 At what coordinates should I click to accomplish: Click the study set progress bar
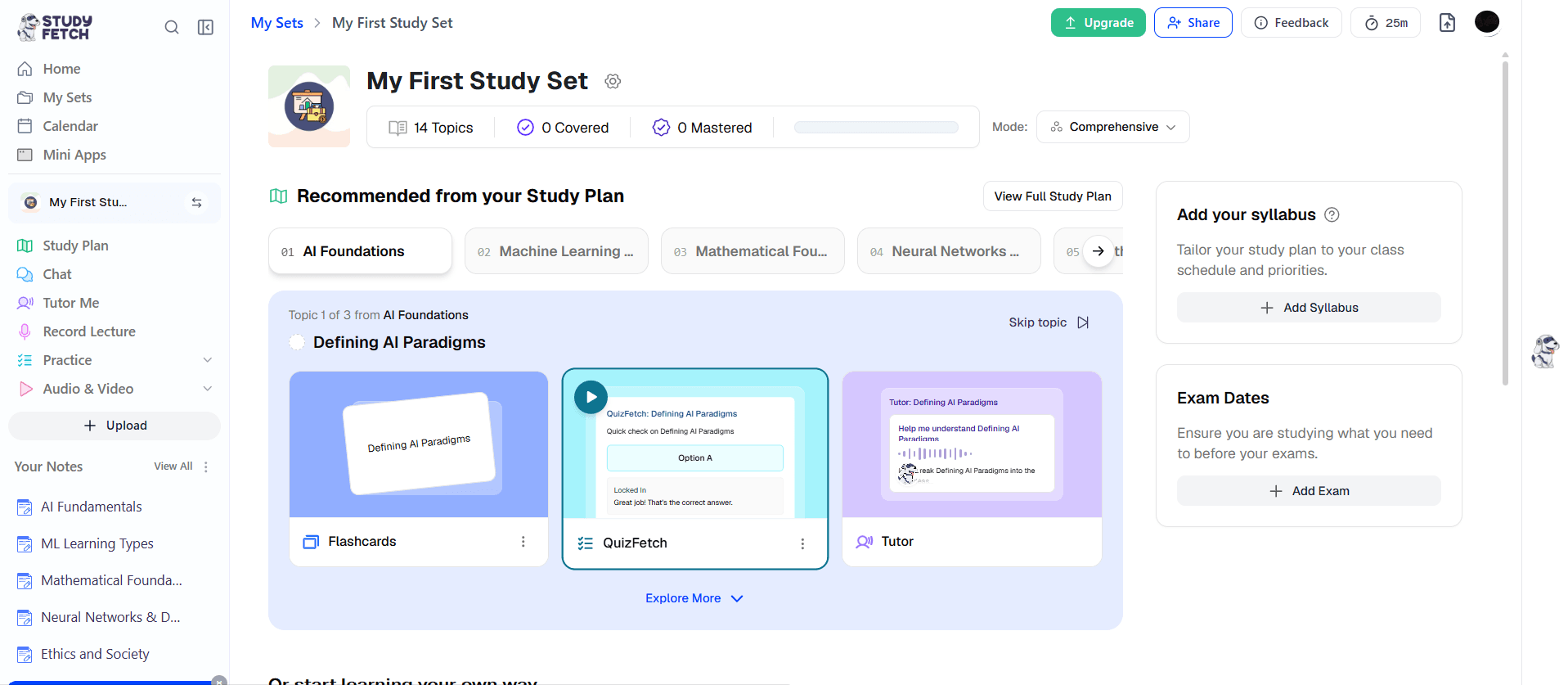coord(876,127)
